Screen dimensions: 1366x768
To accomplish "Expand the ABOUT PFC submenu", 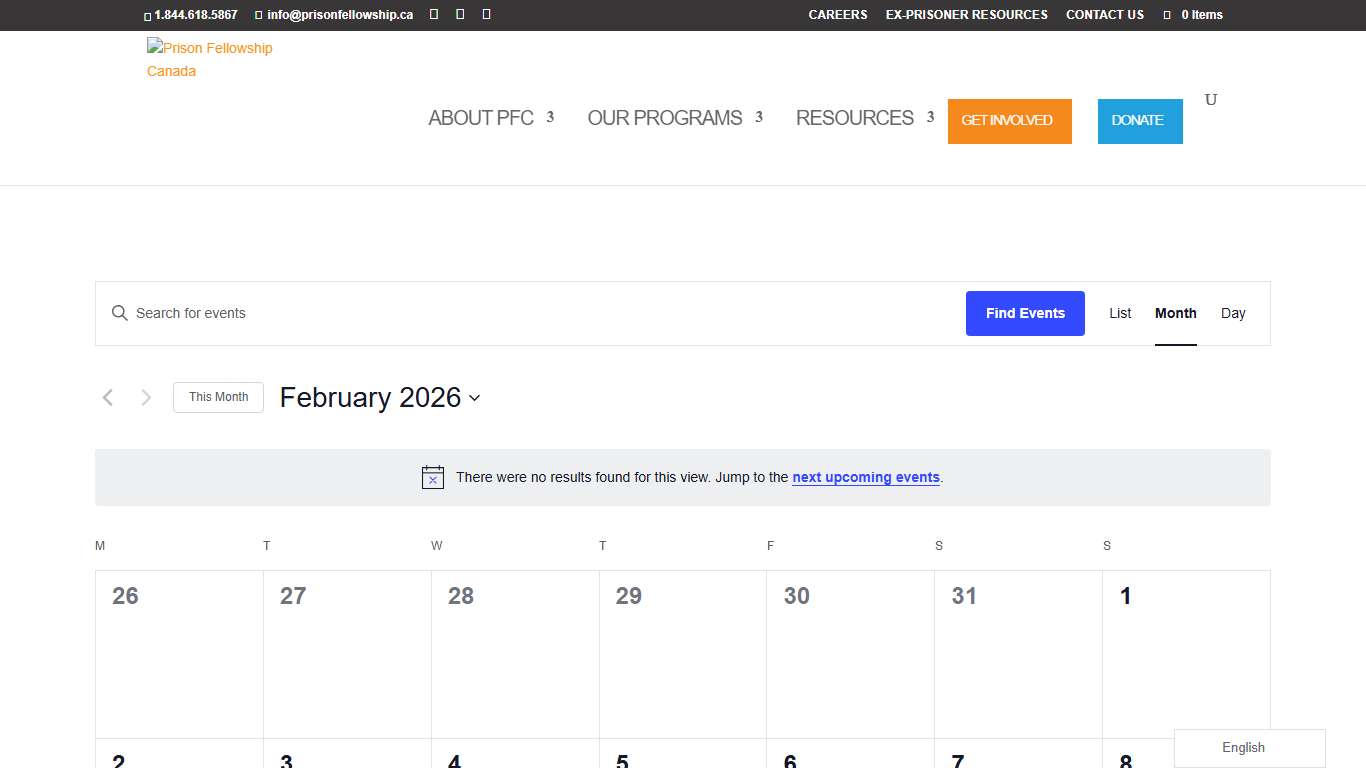I will coord(481,118).
